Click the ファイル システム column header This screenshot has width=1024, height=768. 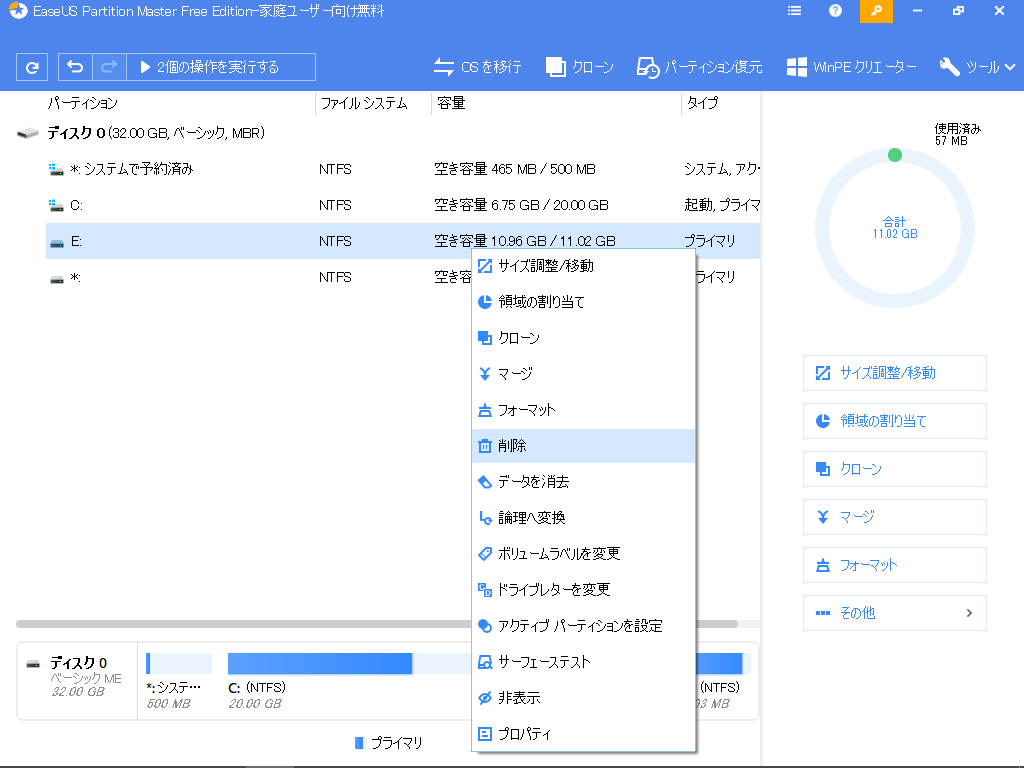pyautogui.click(x=364, y=103)
